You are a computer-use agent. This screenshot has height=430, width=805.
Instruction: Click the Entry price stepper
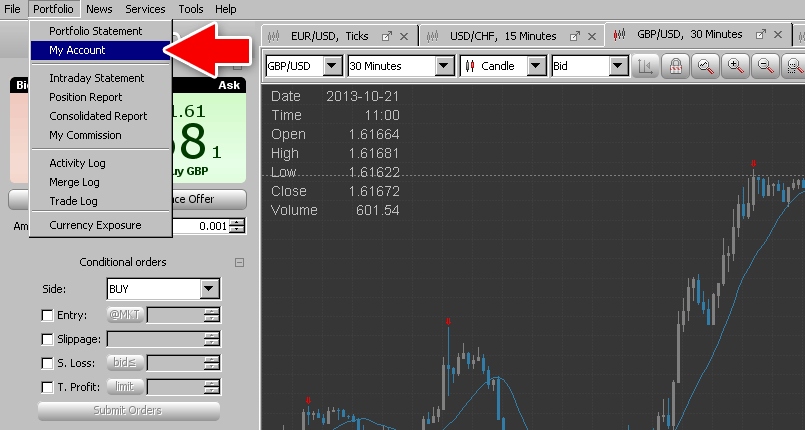[x=212, y=315]
